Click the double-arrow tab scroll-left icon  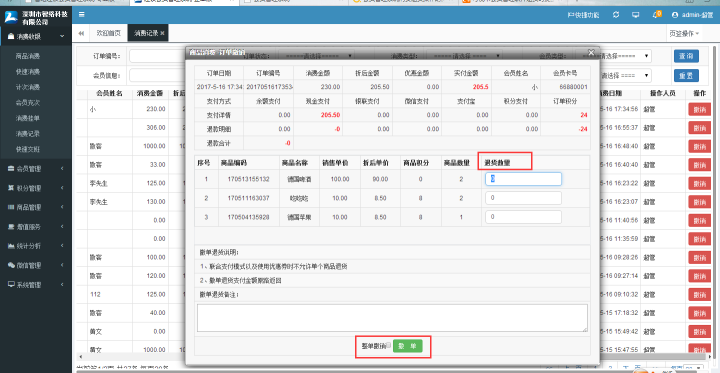pyautogui.click(x=81, y=33)
